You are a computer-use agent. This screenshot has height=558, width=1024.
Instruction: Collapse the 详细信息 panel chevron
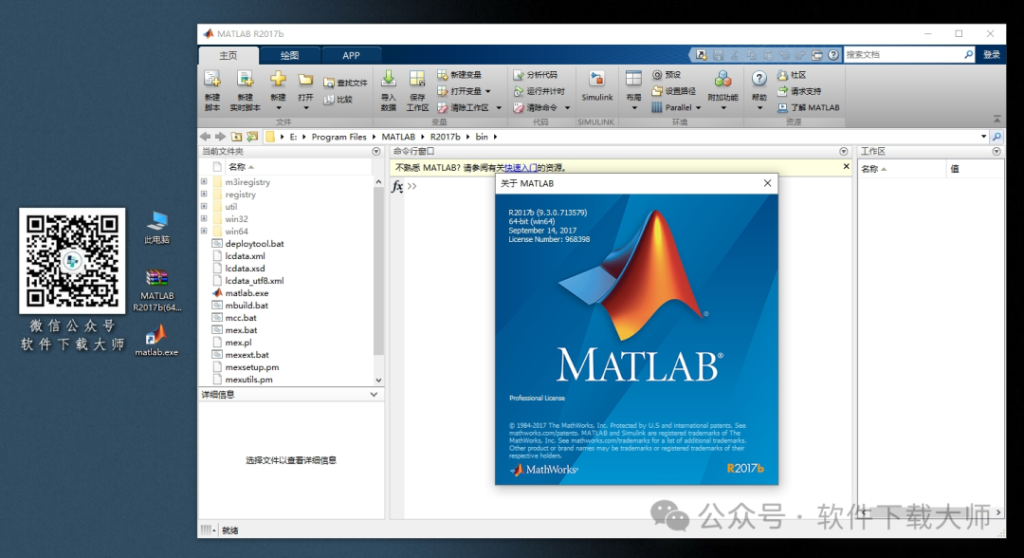point(374,395)
